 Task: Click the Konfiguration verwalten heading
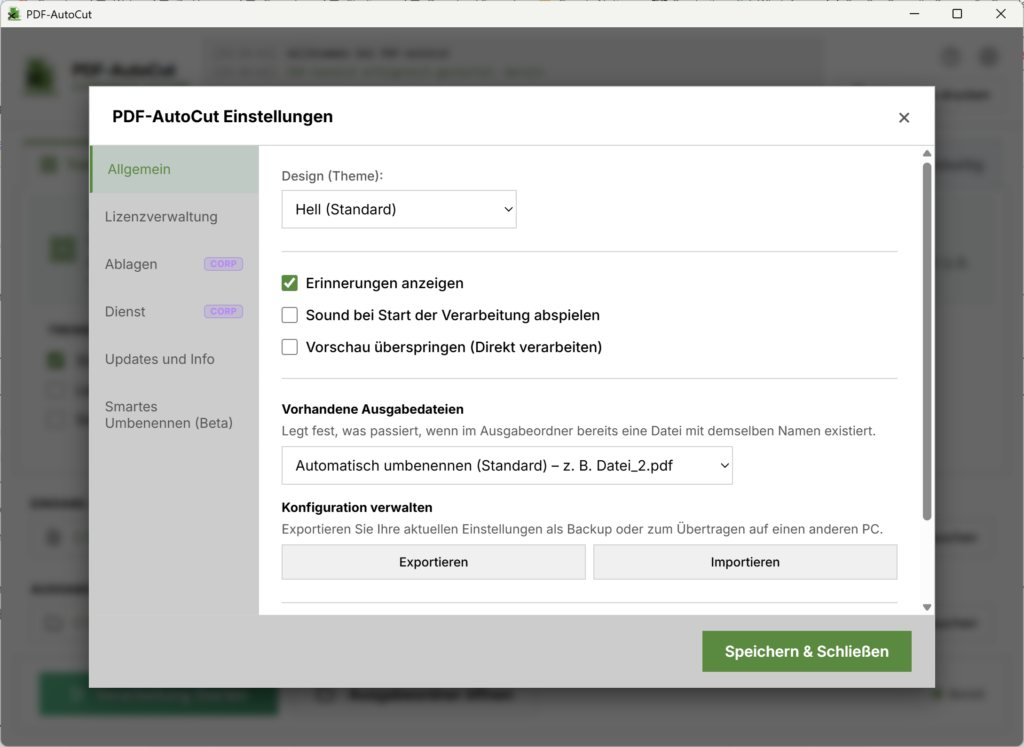point(357,507)
